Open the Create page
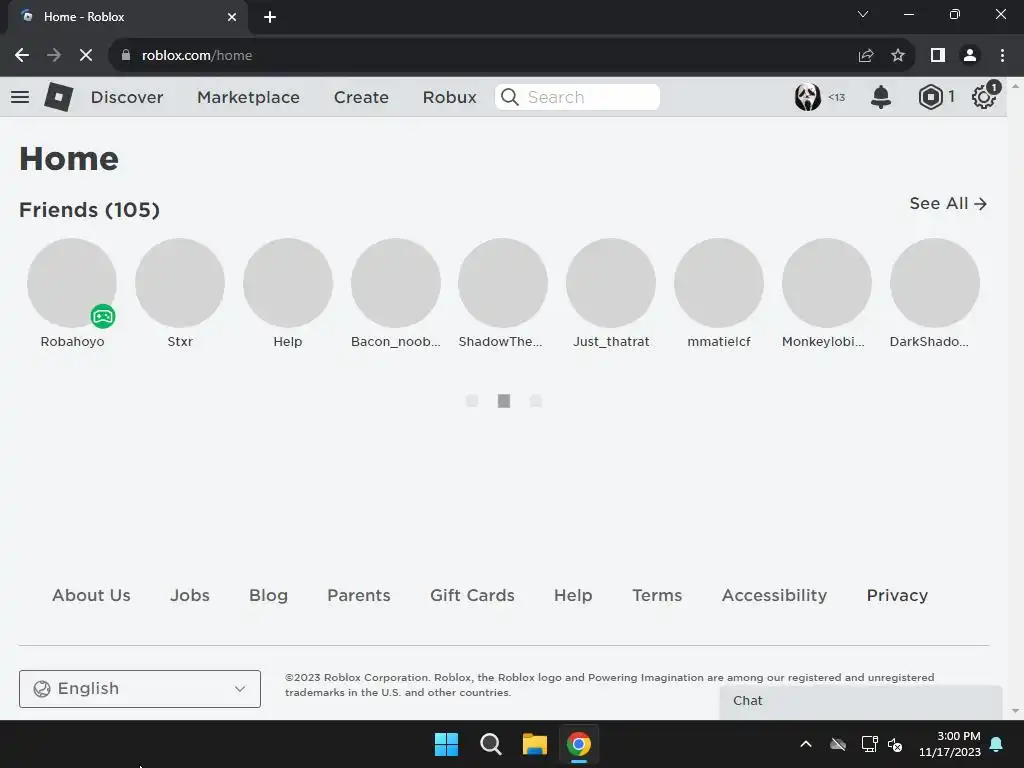This screenshot has width=1024, height=768. point(361,97)
